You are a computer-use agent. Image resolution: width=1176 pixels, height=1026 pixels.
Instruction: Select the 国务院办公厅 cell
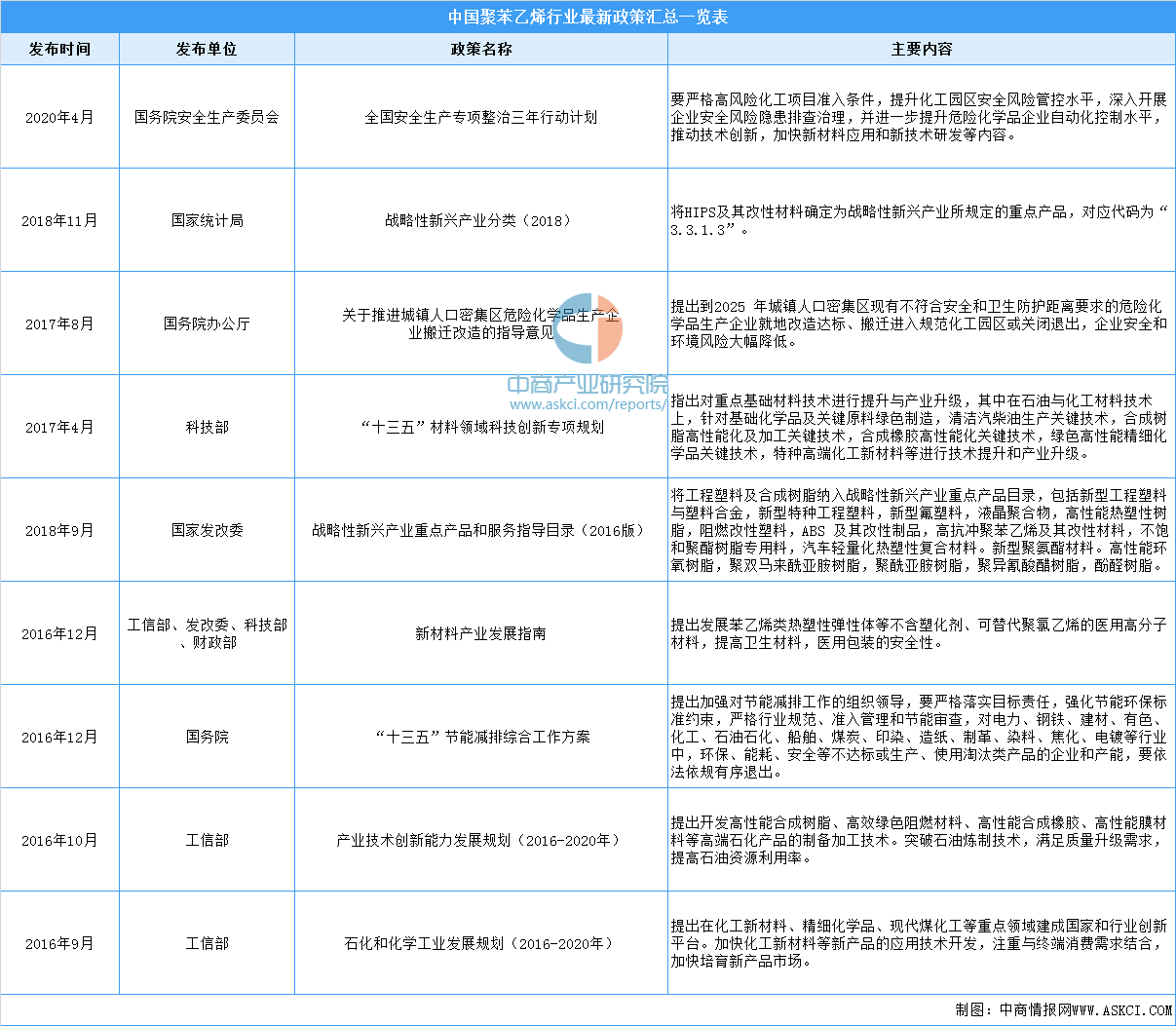pyautogui.click(x=207, y=323)
